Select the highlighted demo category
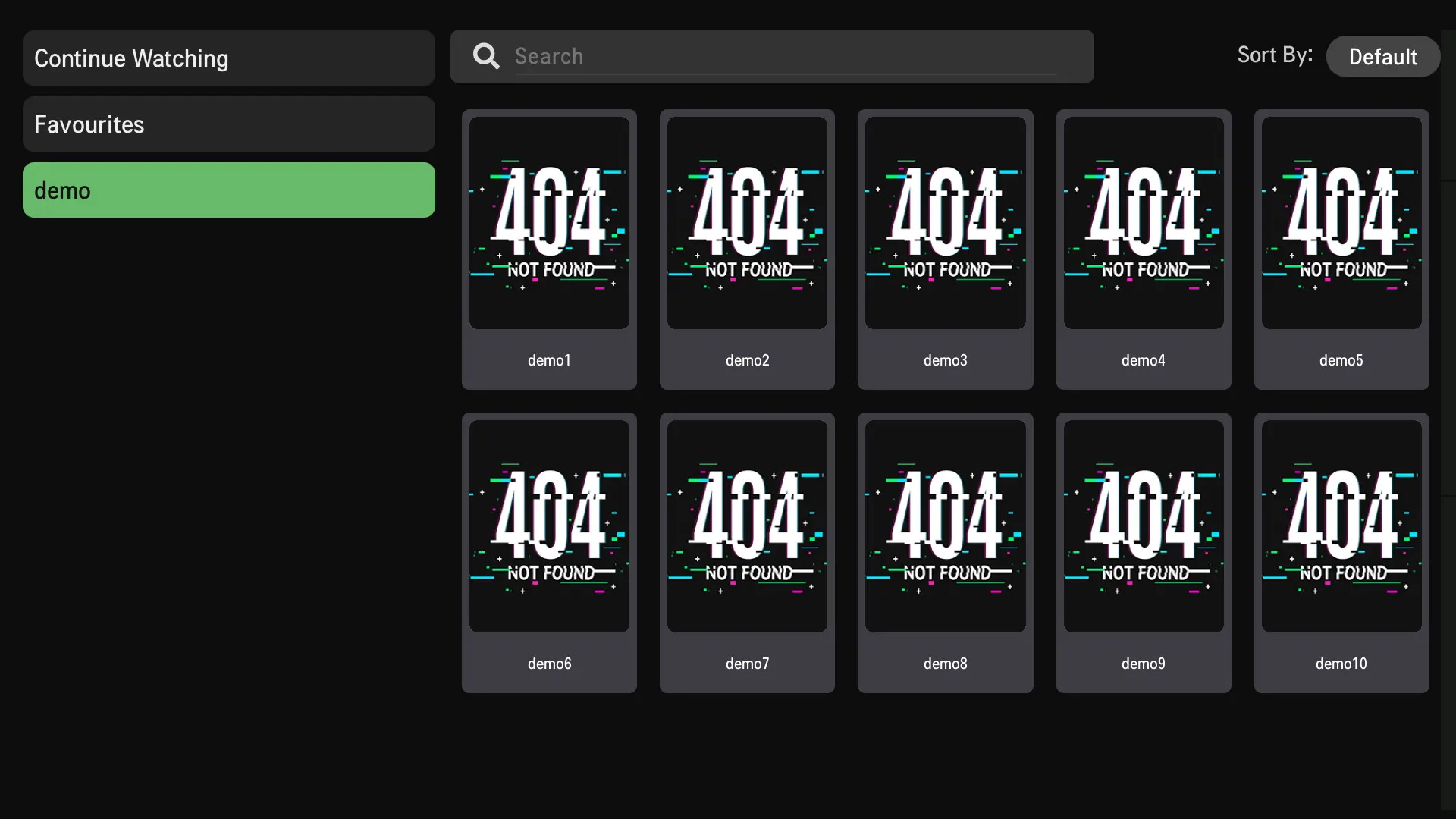The image size is (1456, 819). click(x=228, y=190)
